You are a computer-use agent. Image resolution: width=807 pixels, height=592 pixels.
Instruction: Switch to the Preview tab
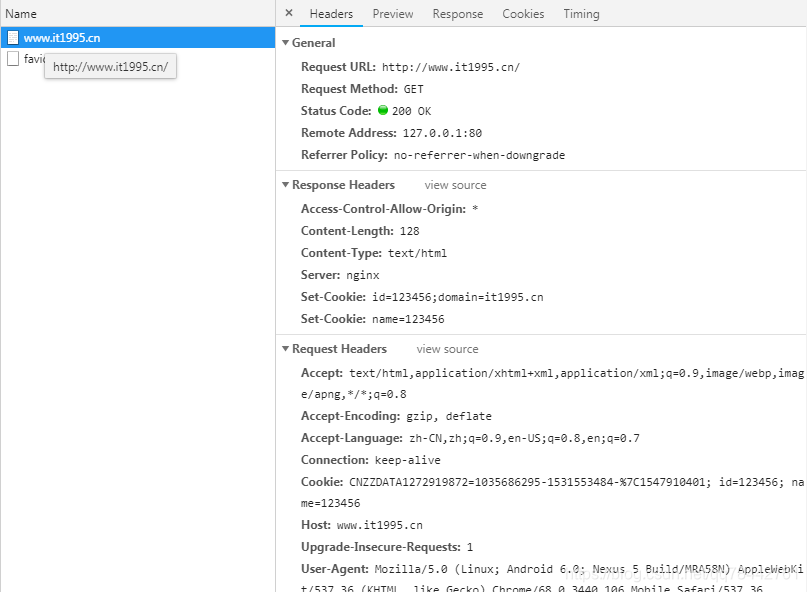[393, 14]
